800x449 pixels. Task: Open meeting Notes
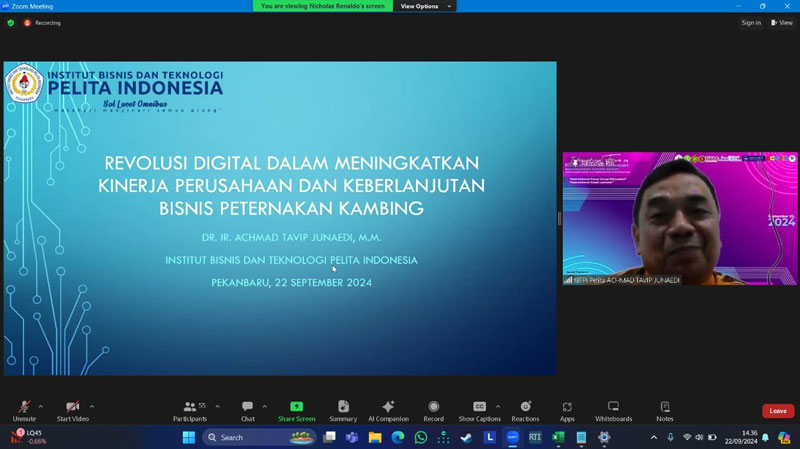(x=664, y=409)
